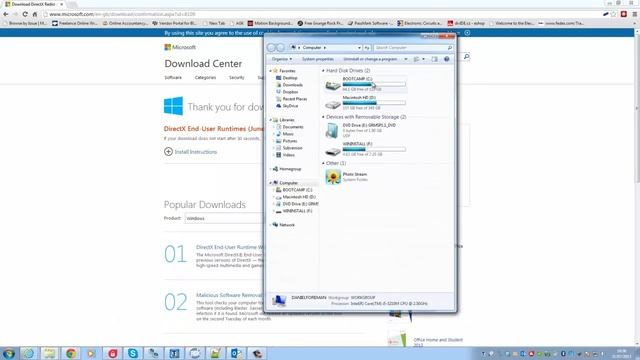Viewport: 640px width, 360px height.
Task: Click the BOOTCAMP (C:) capacity bar
Action: click(x=374, y=84)
